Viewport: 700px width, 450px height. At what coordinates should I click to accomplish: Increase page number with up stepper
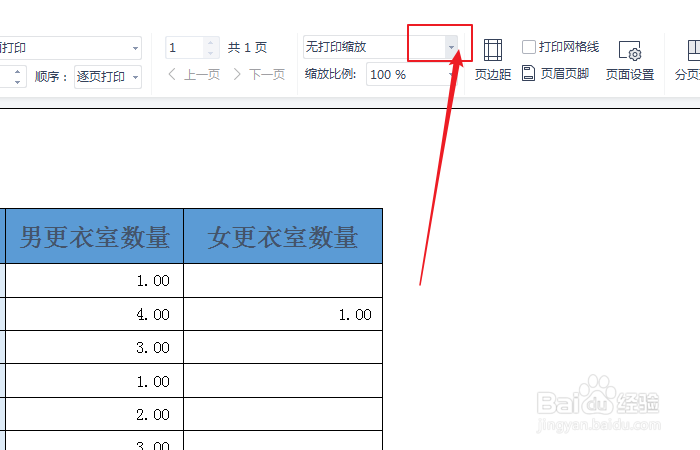pyautogui.click(x=211, y=42)
